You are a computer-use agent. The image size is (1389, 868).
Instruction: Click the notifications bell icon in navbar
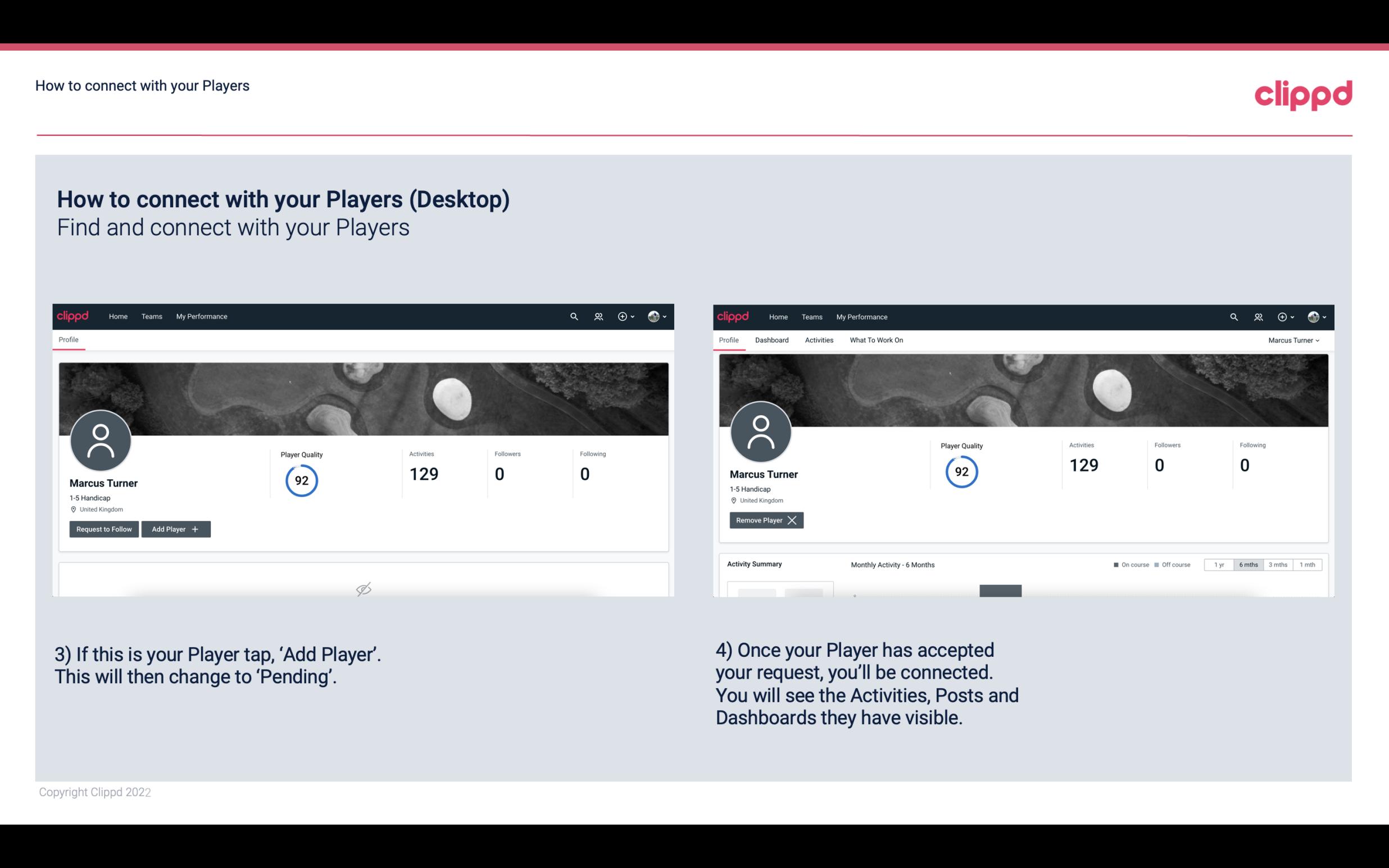point(597,317)
